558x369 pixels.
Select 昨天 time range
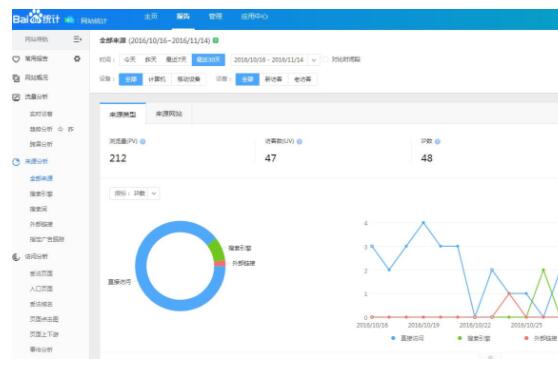[151, 59]
